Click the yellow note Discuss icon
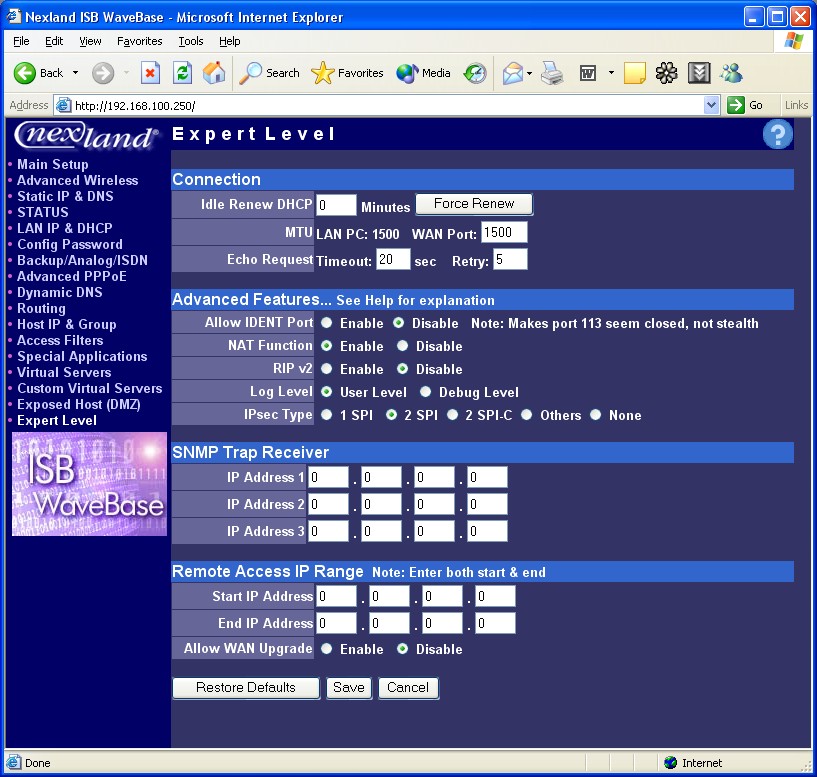The image size is (817, 777). [x=634, y=73]
